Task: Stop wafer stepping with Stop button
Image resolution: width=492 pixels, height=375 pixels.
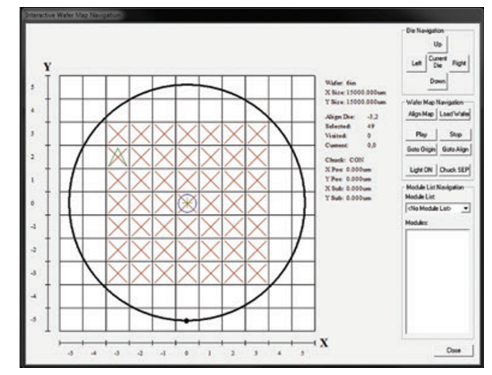Action: tap(455, 134)
